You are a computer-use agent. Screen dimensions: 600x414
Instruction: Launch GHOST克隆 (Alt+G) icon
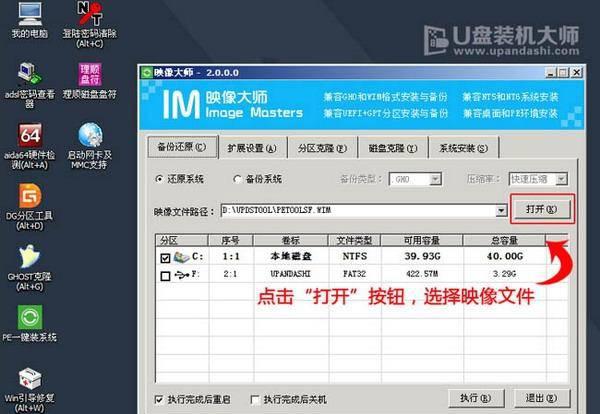click(29, 268)
